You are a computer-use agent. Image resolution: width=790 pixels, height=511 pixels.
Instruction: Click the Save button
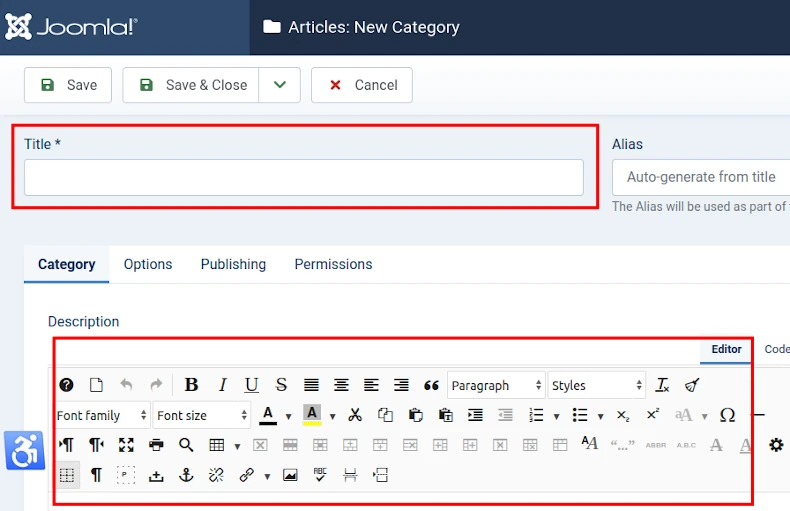(x=68, y=85)
